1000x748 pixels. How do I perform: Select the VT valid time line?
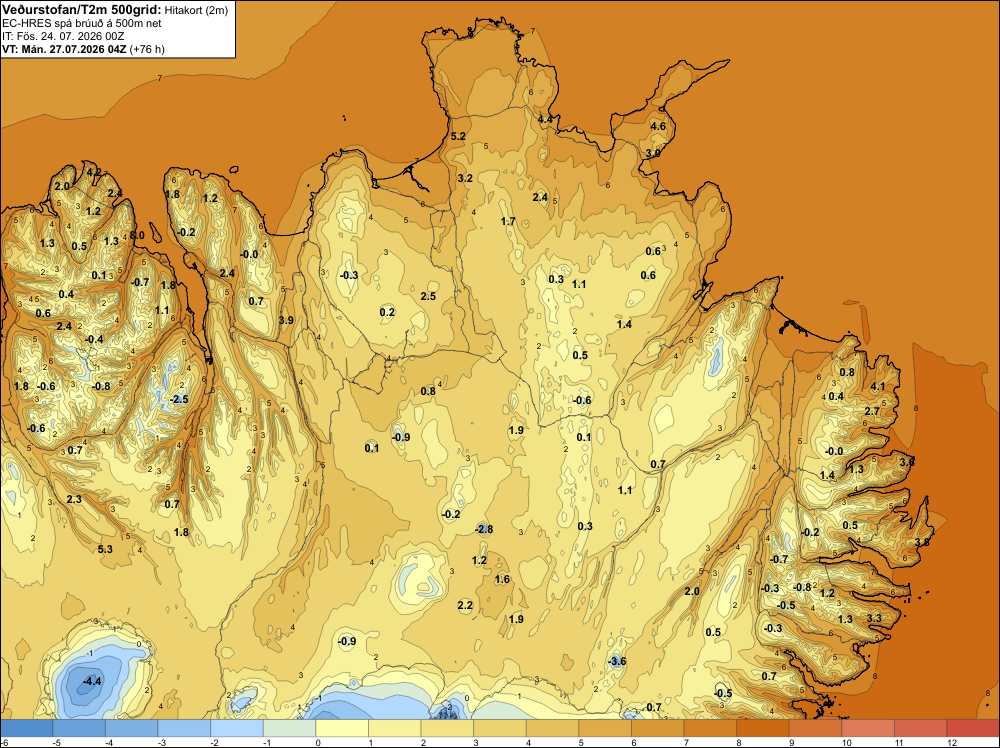[x=83, y=49]
